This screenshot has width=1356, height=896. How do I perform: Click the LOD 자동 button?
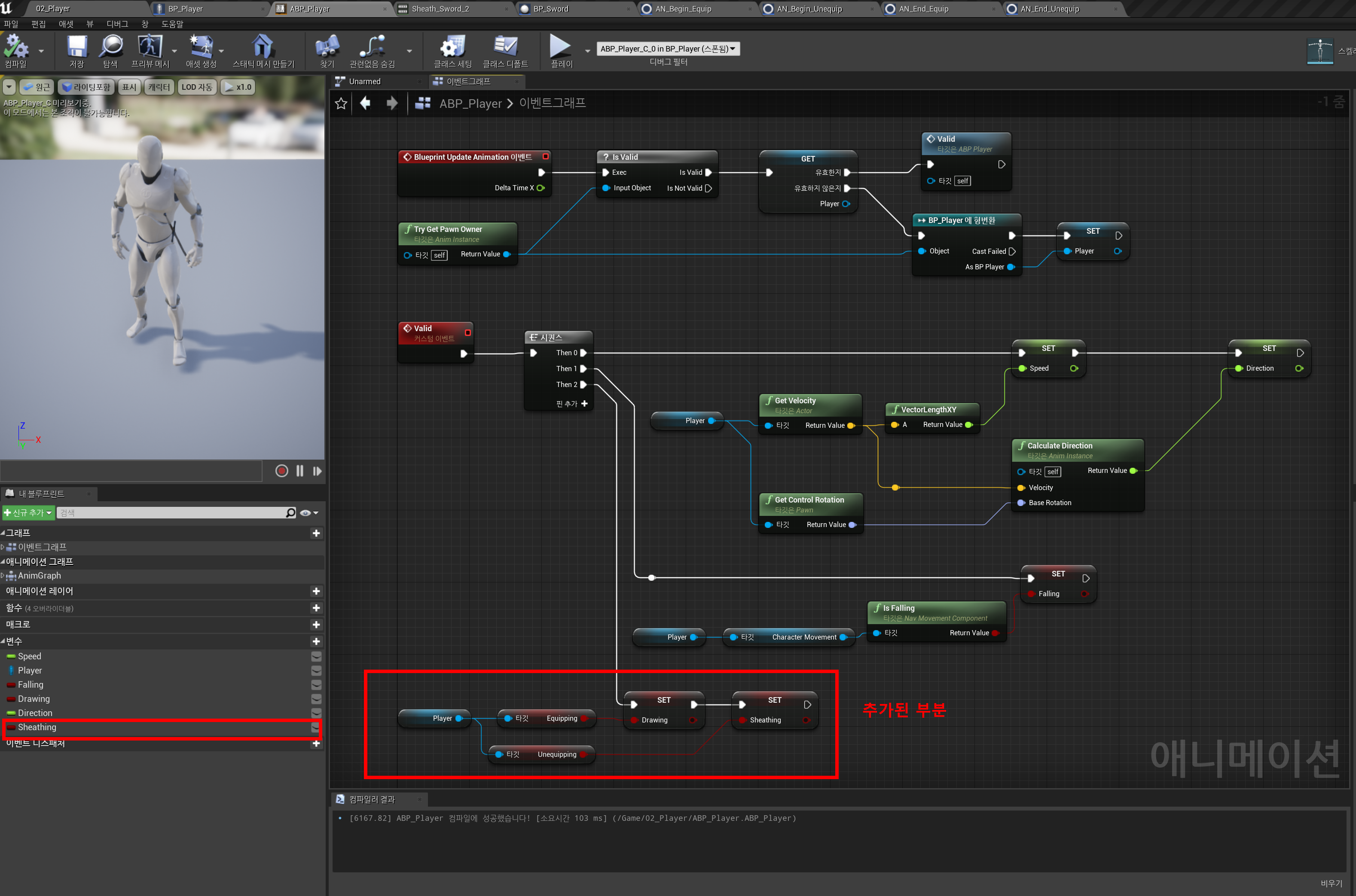tap(197, 87)
